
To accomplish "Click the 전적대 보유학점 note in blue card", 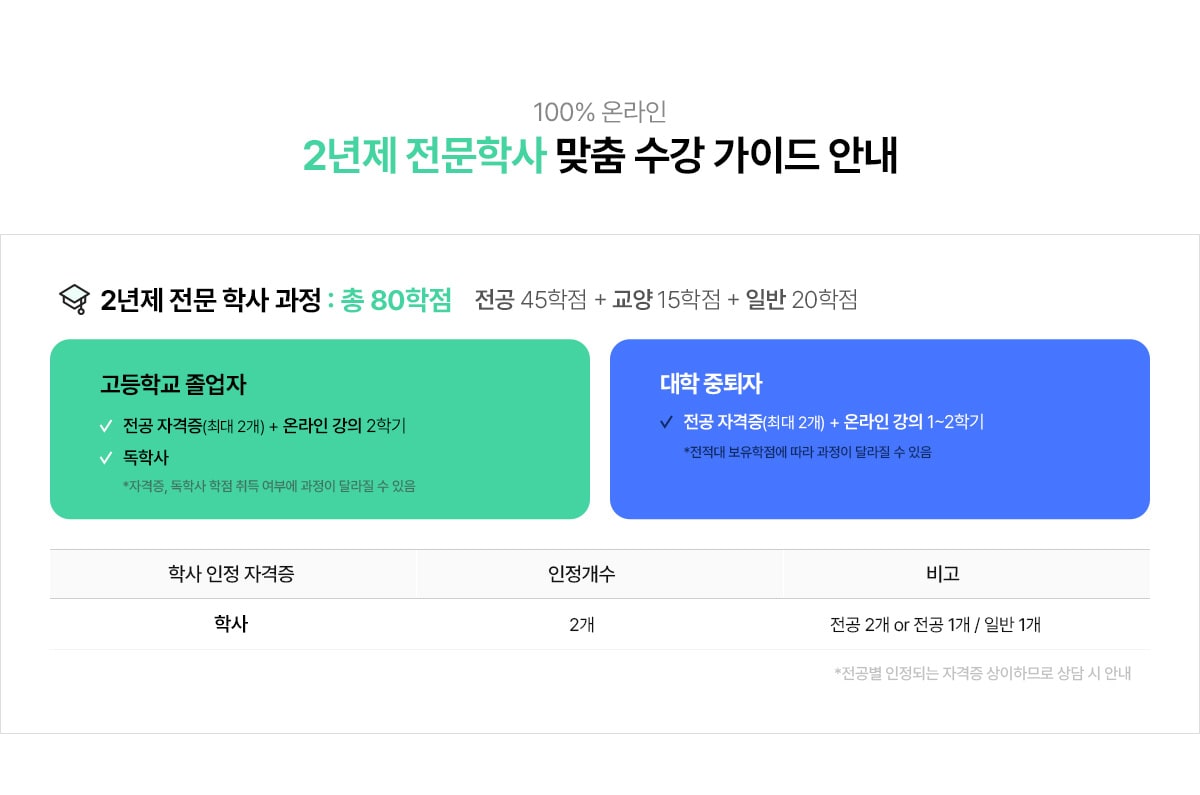I will tap(807, 452).
